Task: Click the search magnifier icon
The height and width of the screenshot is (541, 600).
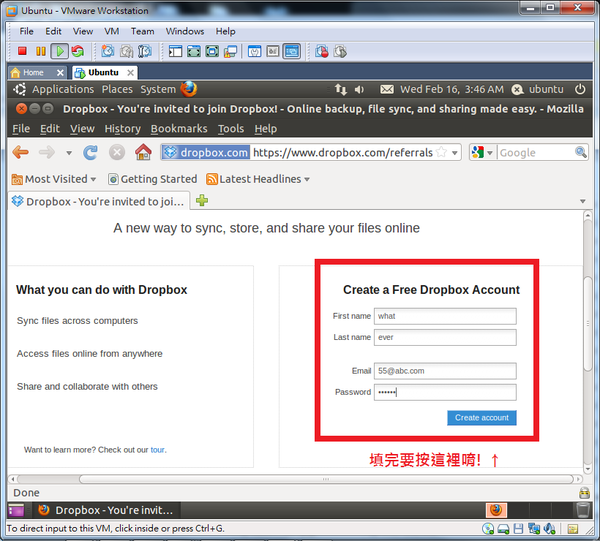Action: [x=581, y=152]
